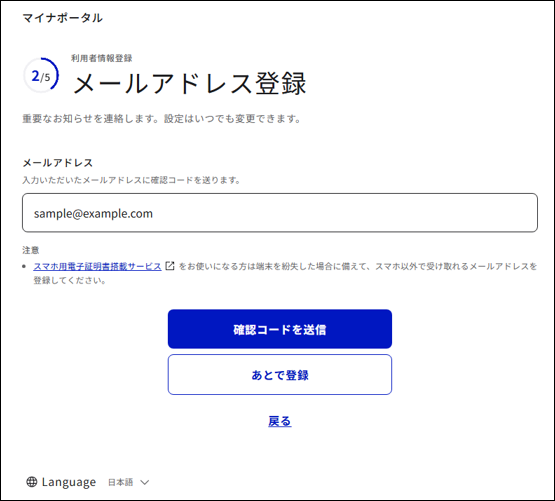Viewport: 555px width, 501px height.
Task: Choose あとで登録 to register later
Action: point(280,375)
